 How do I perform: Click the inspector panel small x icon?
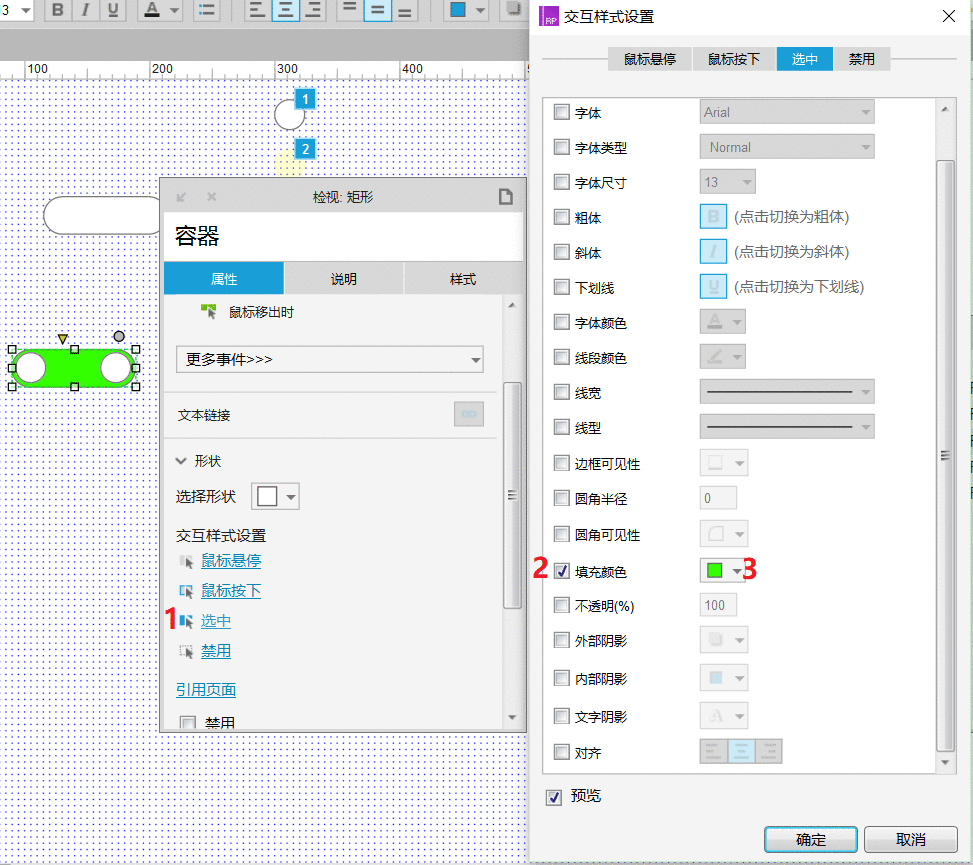(212, 197)
